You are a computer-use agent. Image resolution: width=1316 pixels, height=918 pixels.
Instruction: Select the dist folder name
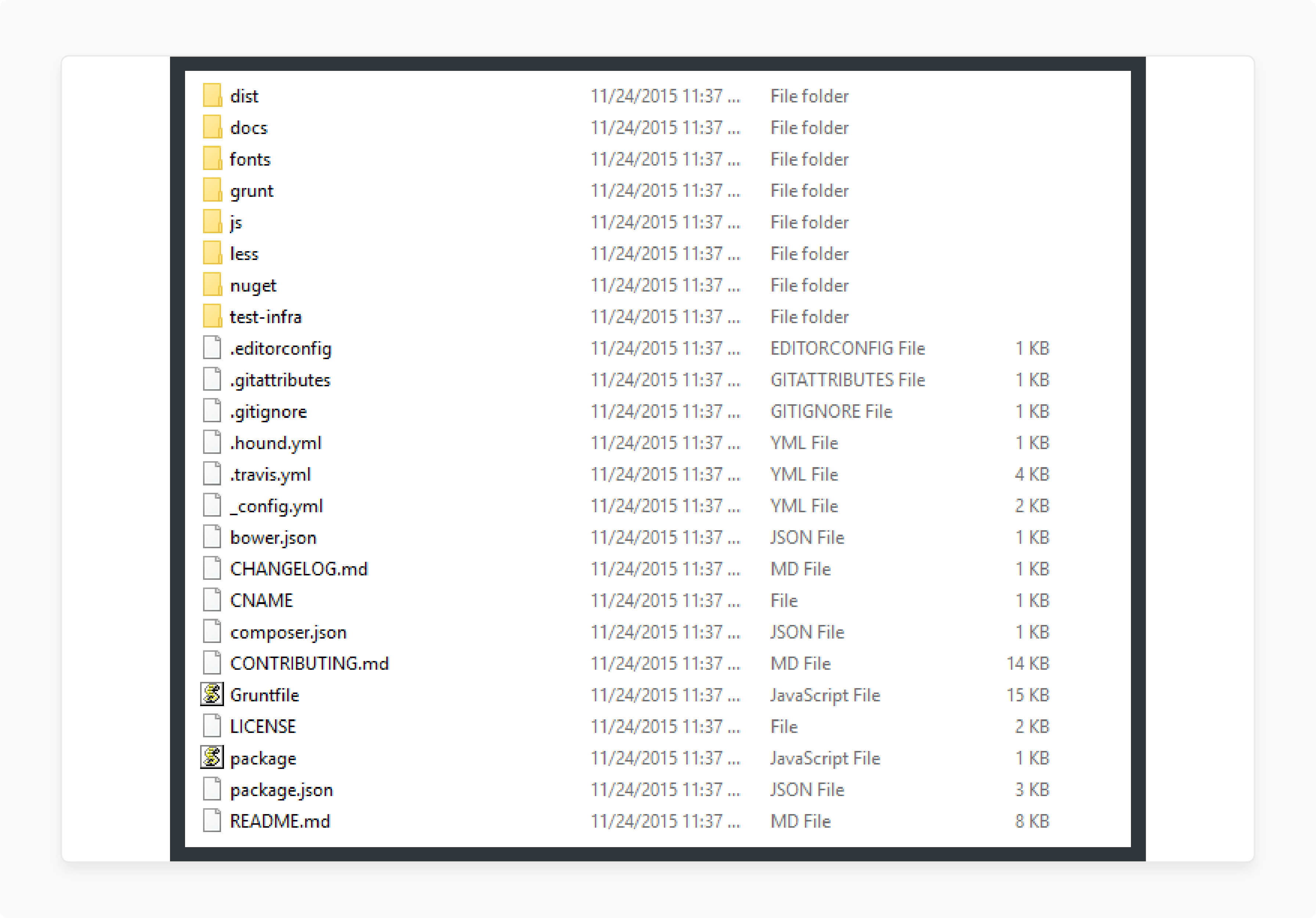244,96
